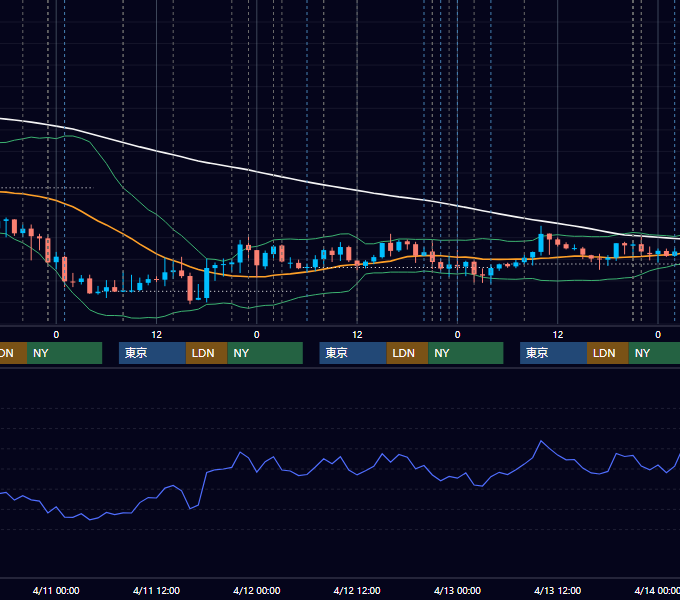680x600 pixels.
Task: Click the orange moving average line
Action: tap(121, 234)
